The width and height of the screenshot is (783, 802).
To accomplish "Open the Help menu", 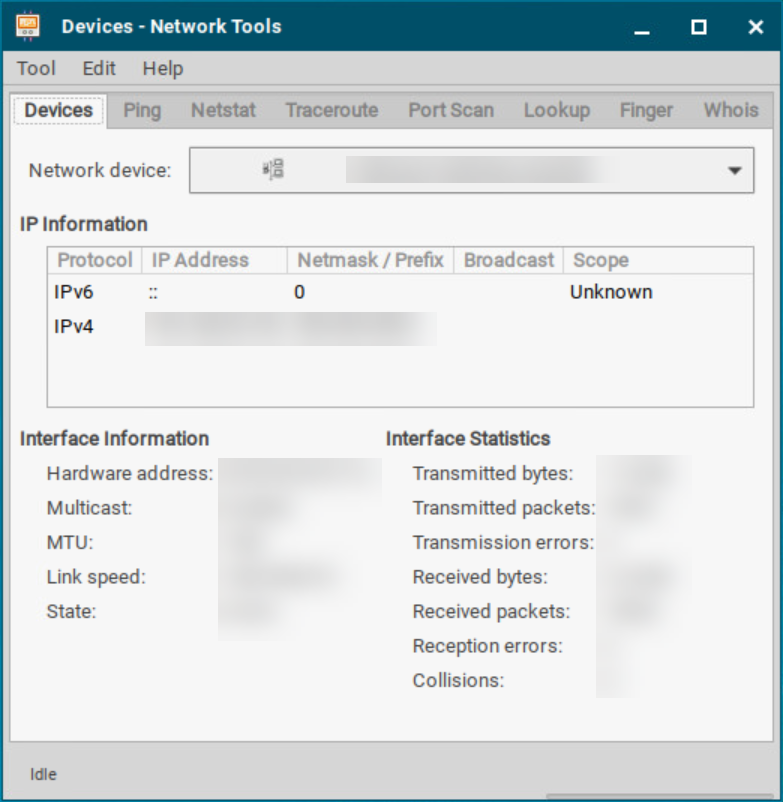I will tap(163, 69).
